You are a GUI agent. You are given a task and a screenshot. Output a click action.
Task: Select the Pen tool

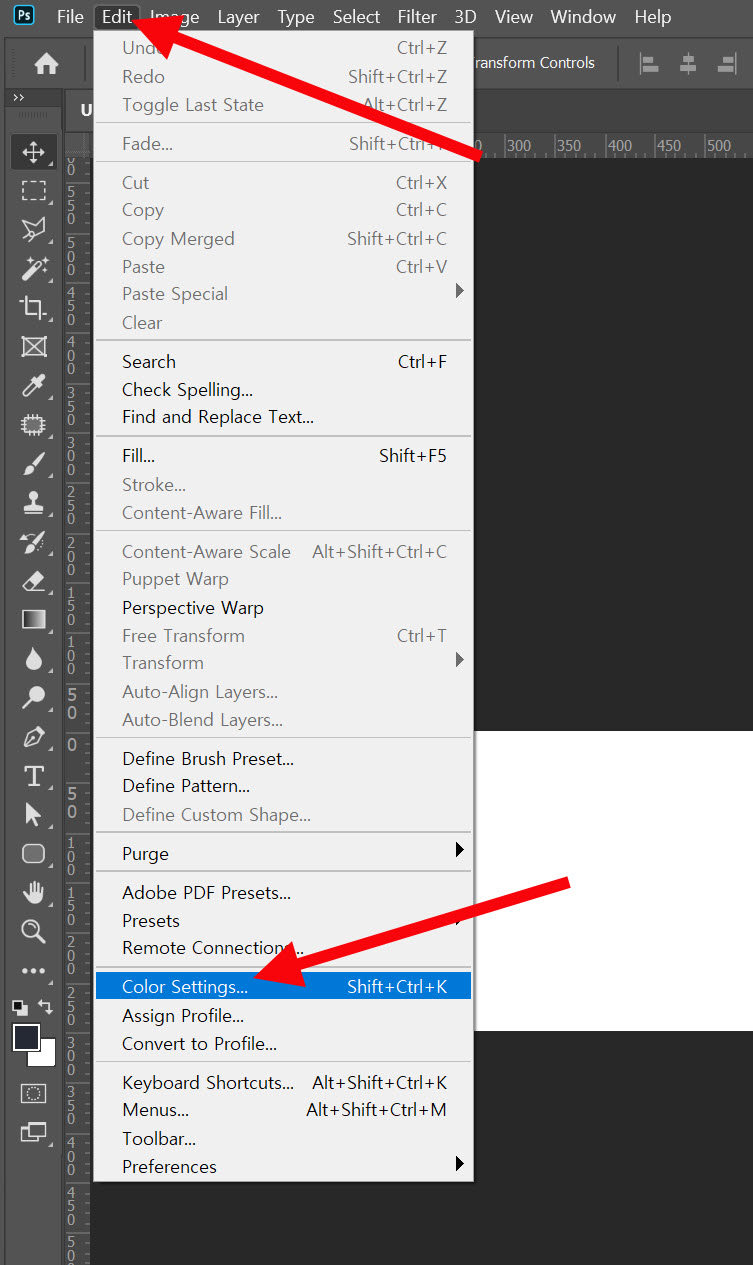(34, 737)
